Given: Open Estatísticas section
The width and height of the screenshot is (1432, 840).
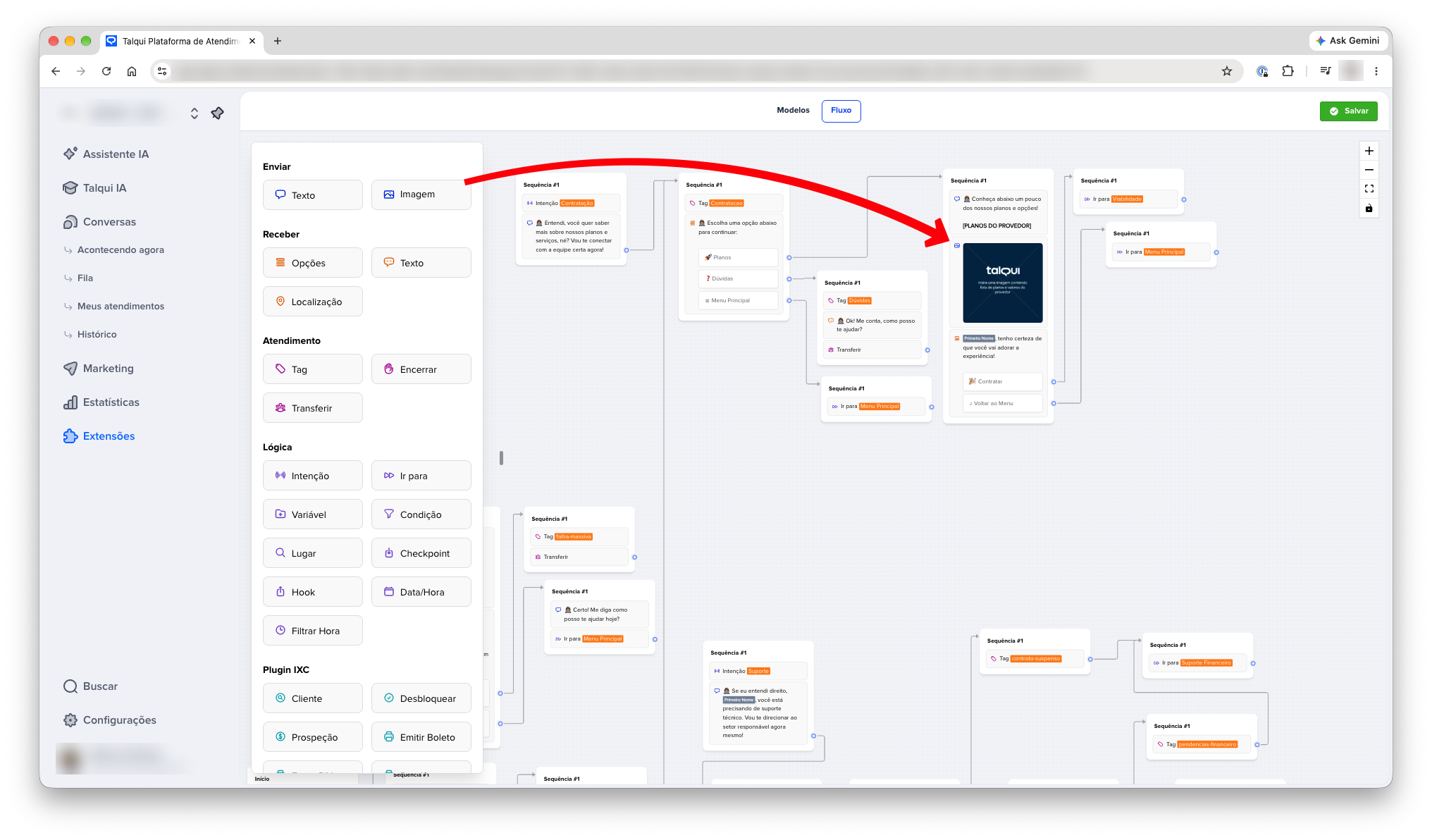Looking at the screenshot, I should [101, 402].
